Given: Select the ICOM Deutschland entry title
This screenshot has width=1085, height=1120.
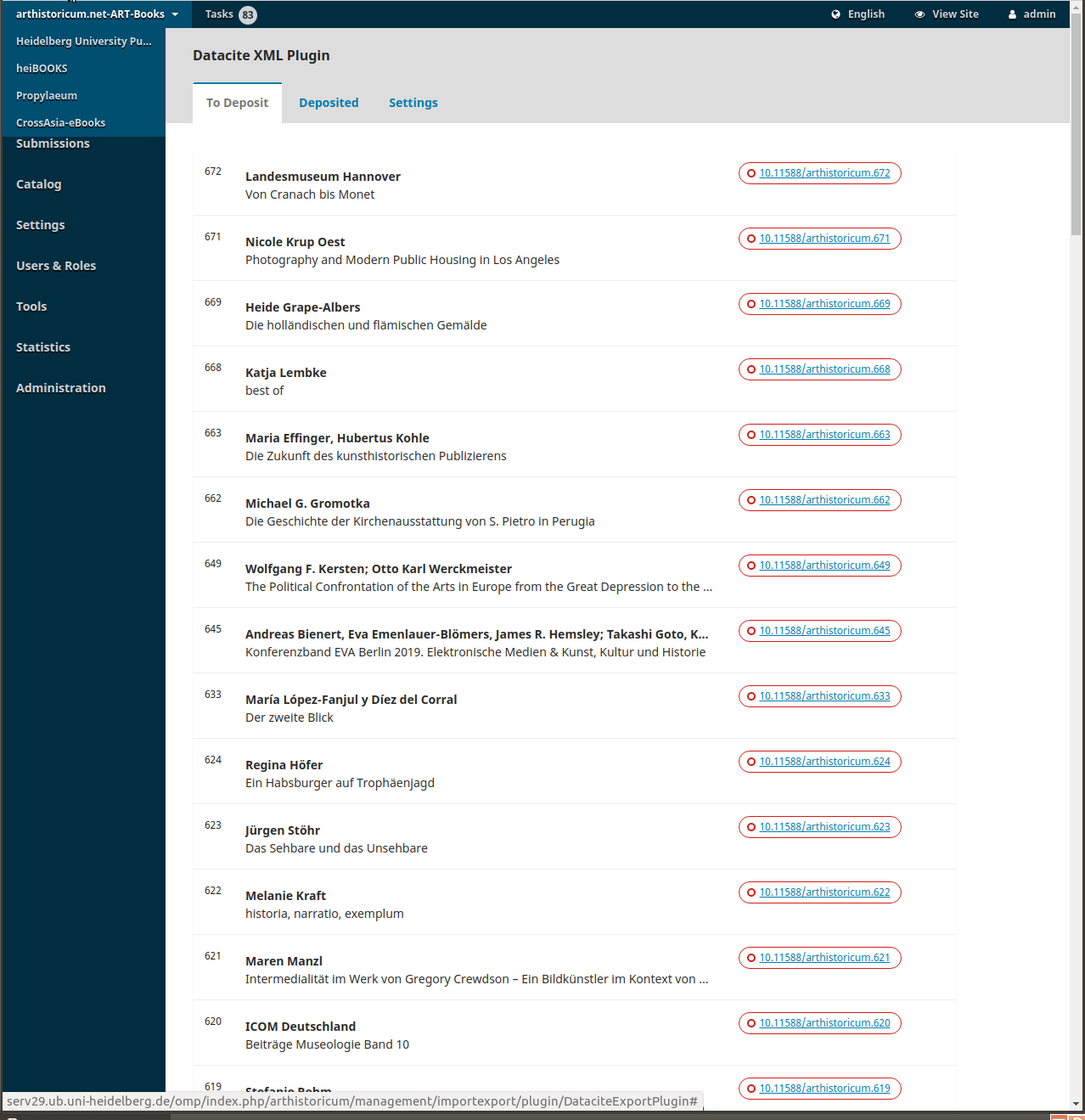Looking at the screenshot, I should [301, 1027].
